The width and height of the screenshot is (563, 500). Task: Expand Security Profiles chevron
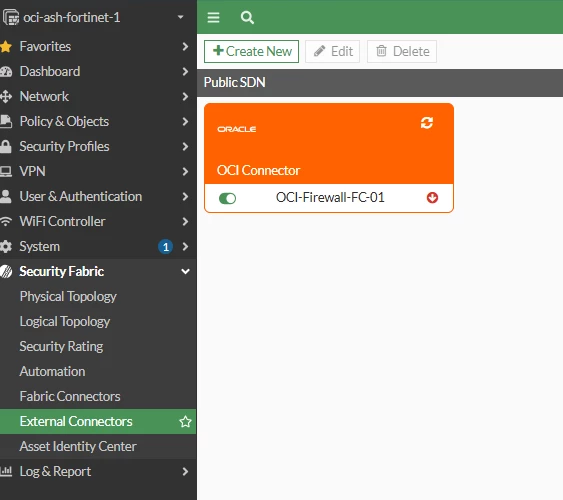pyautogui.click(x=185, y=146)
